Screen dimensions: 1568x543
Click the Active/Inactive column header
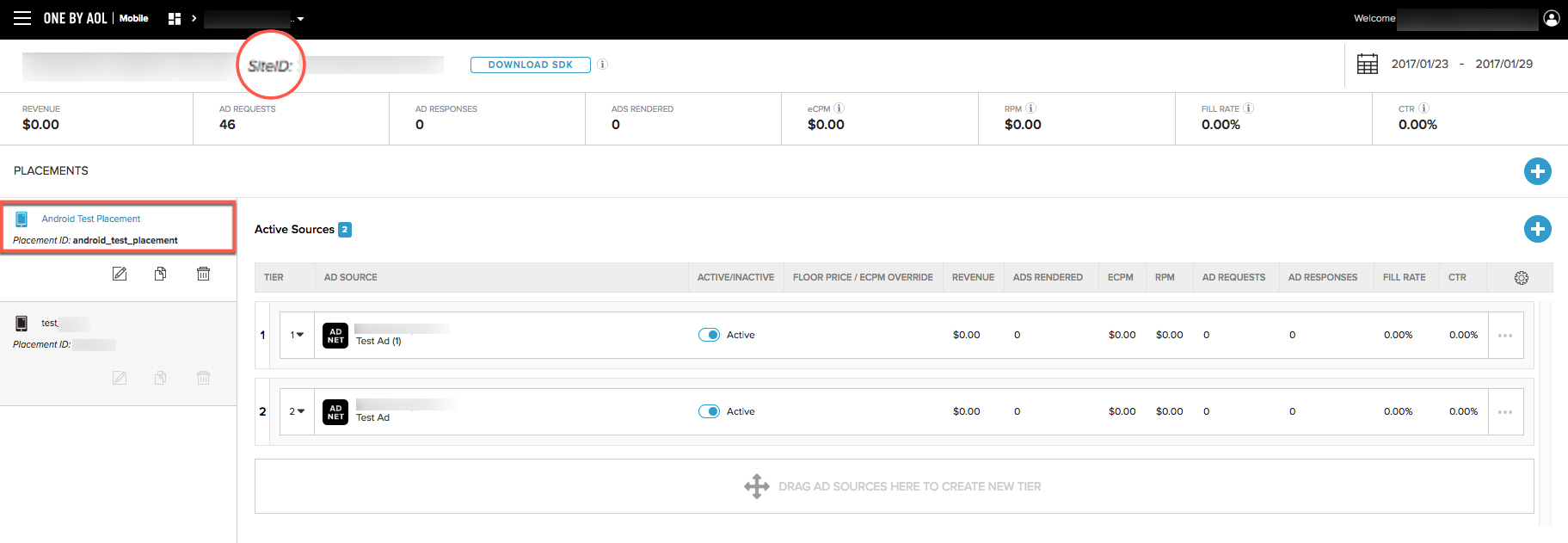click(735, 277)
